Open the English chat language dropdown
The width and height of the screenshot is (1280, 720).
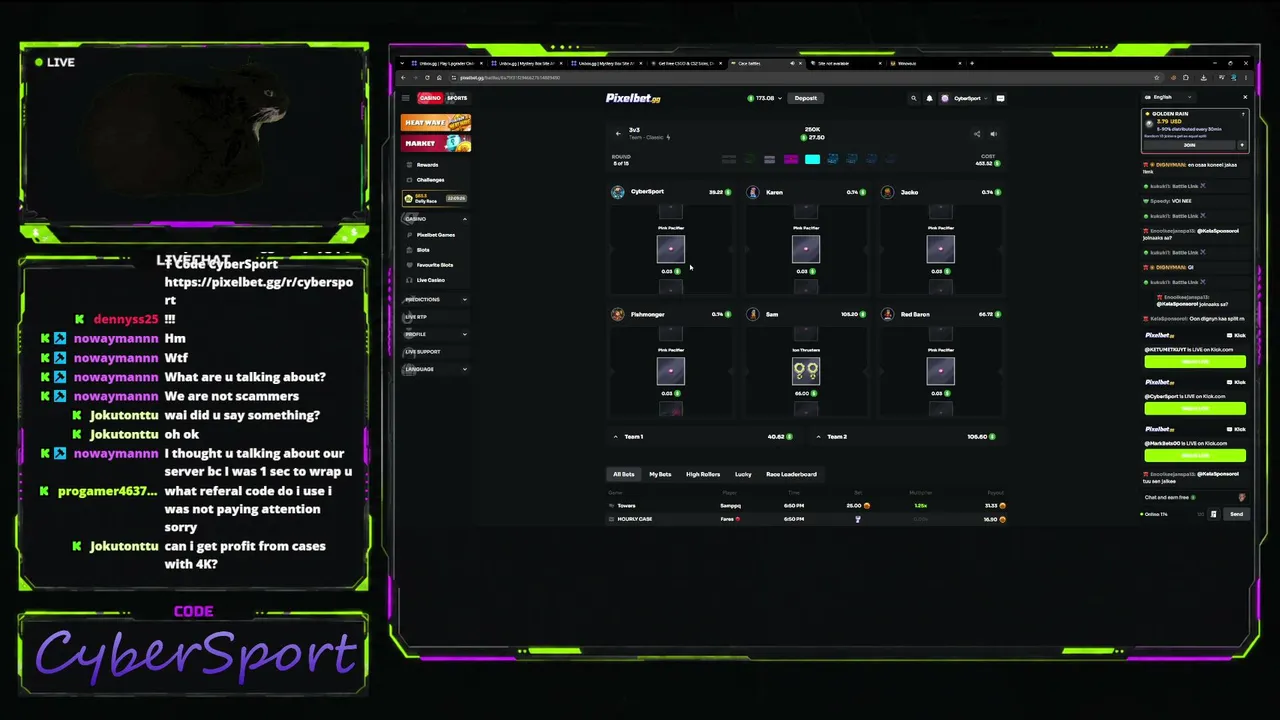pos(1171,97)
